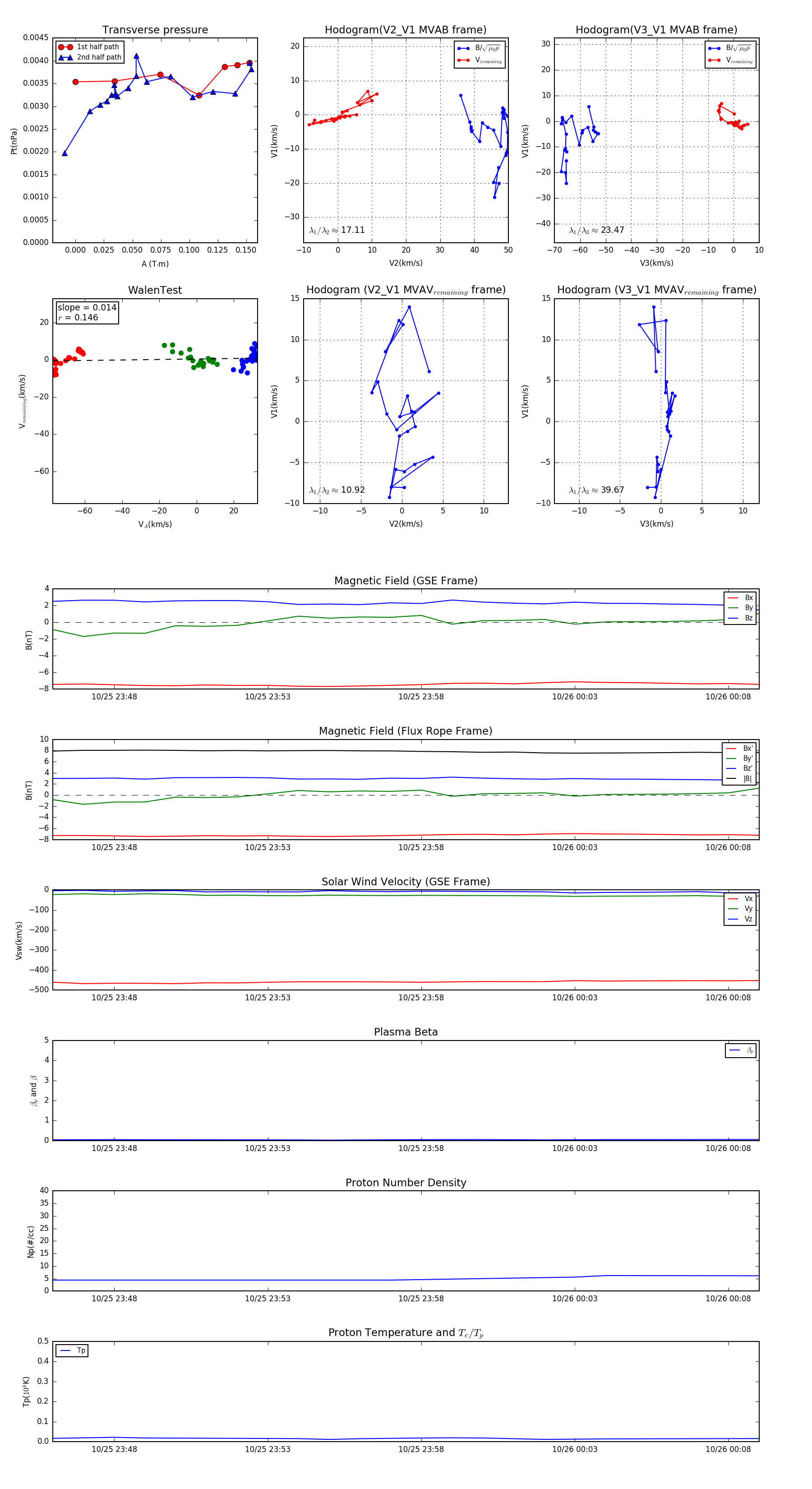Click the 'Pt(nPa)' y-axis label
Image resolution: width=812 pixels, height=1489 pixels.
[14, 141]
